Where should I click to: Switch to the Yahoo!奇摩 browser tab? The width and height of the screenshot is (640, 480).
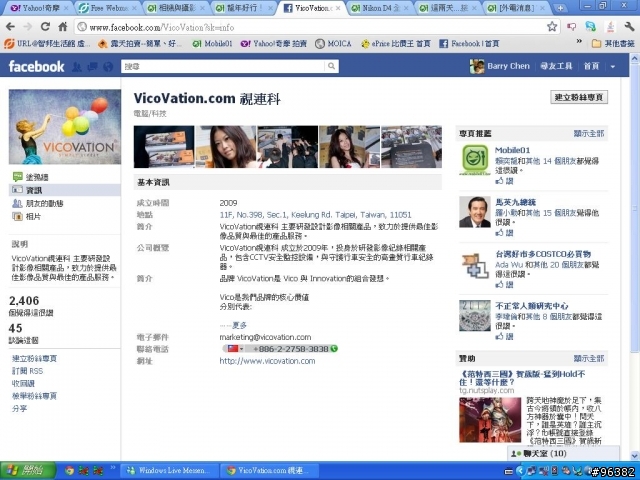[x=36, y=8]
